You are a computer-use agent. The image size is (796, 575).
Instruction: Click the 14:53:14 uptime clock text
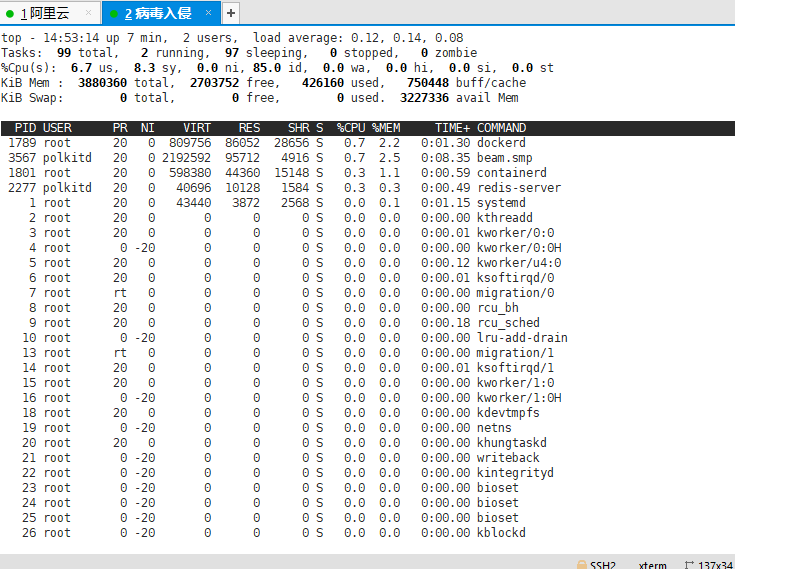click(x=71, y=38)
